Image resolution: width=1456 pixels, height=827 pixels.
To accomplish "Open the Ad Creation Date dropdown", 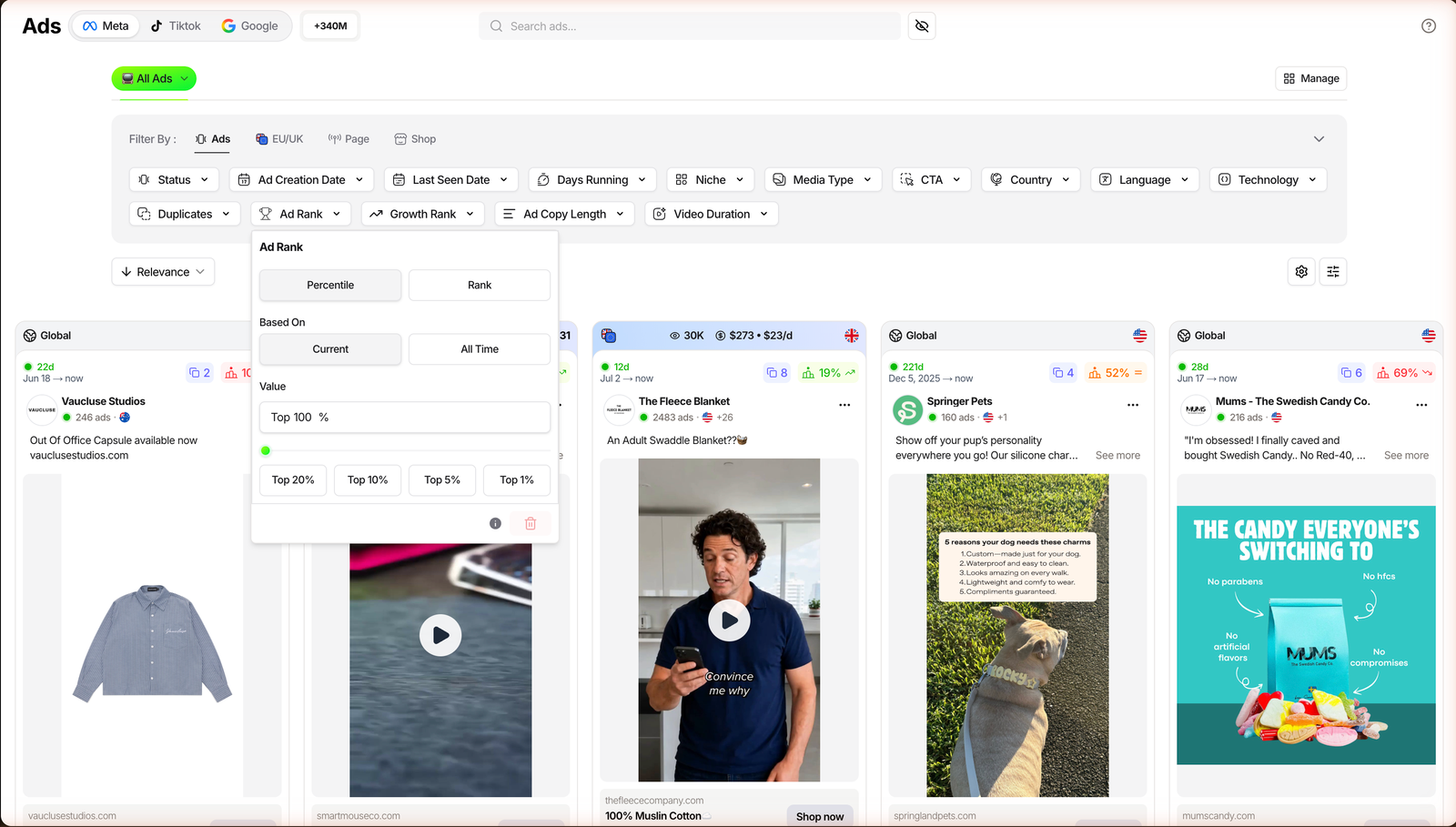I will [301, 179].
